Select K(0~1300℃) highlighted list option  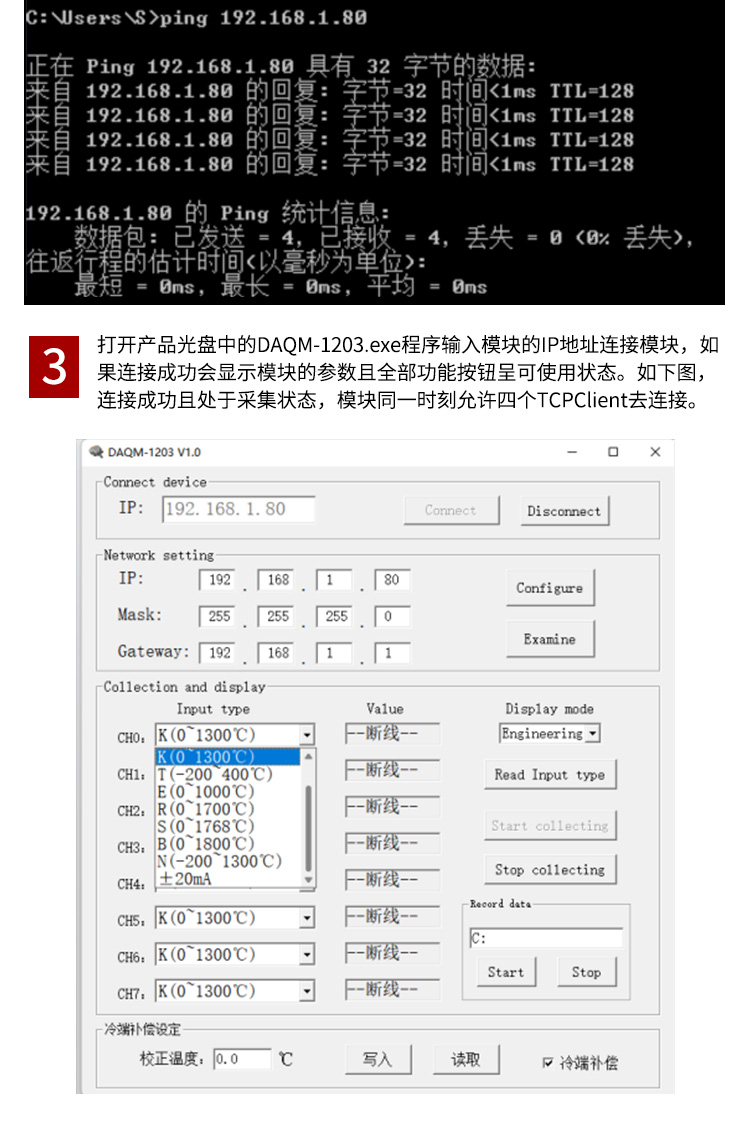click(228, 756)
